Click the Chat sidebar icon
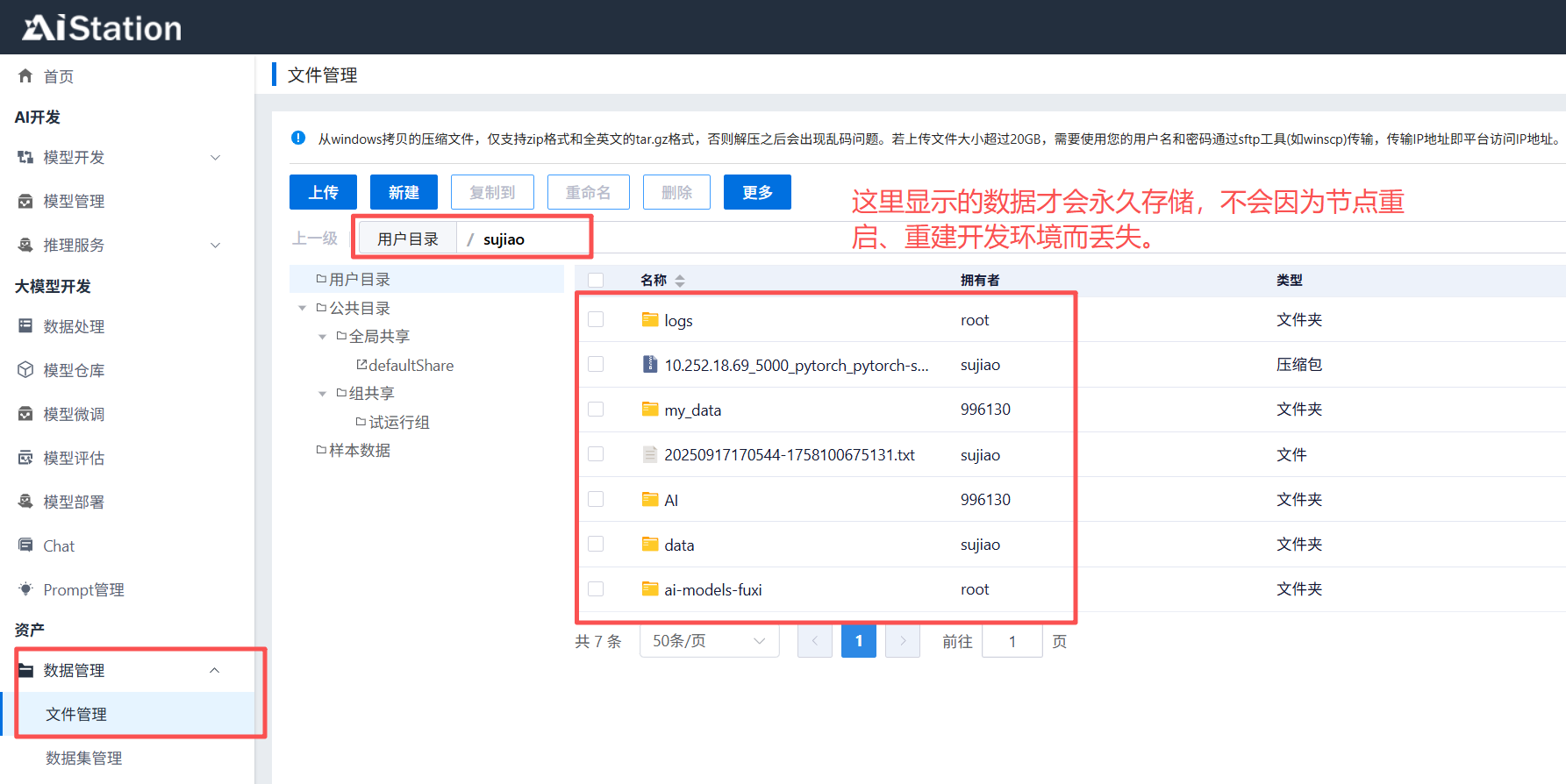Image resolution: width=1566 pixels, height=784 pixels. tap(25, 545)
